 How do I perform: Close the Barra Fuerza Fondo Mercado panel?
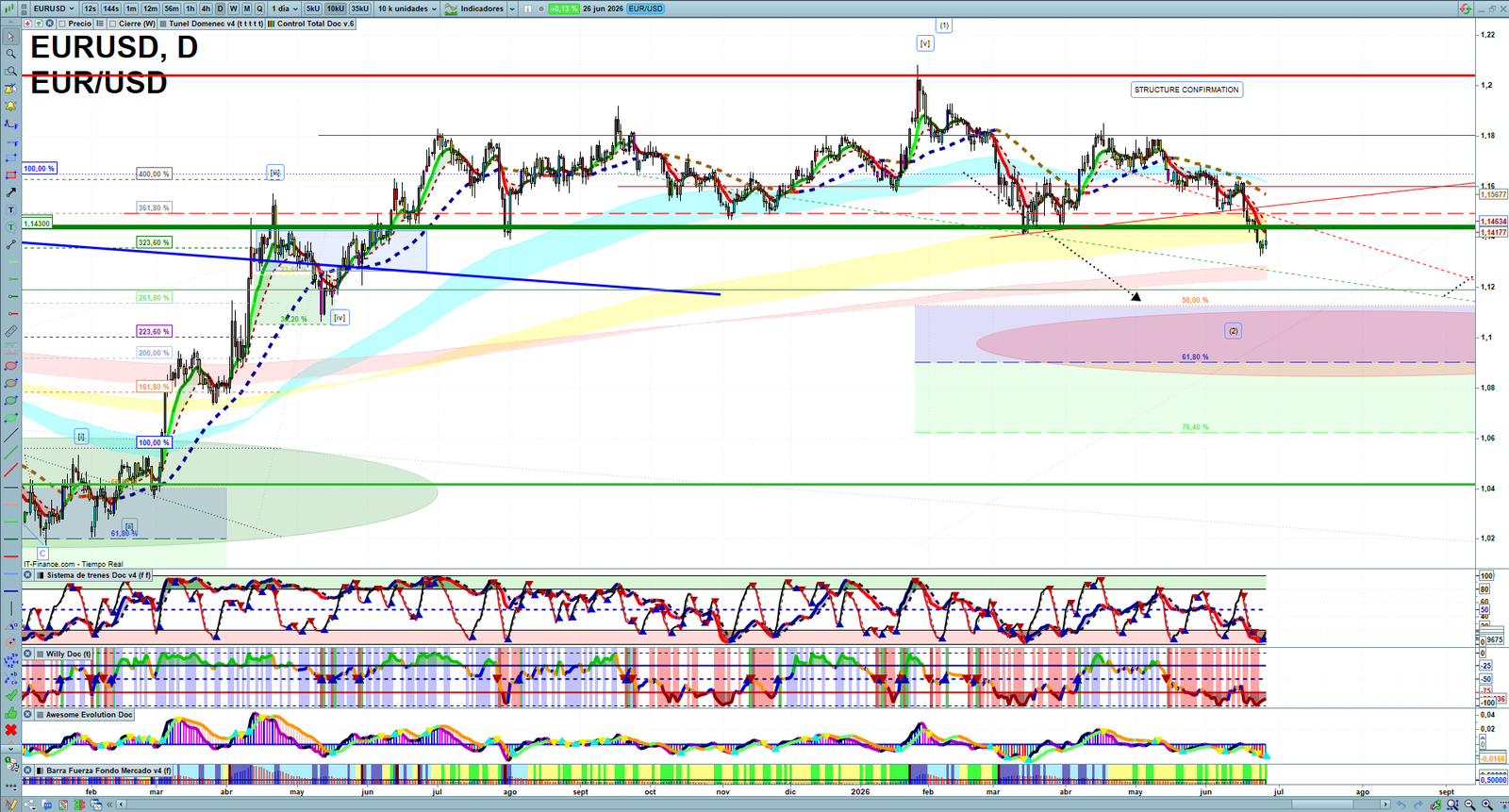[28, 771]
